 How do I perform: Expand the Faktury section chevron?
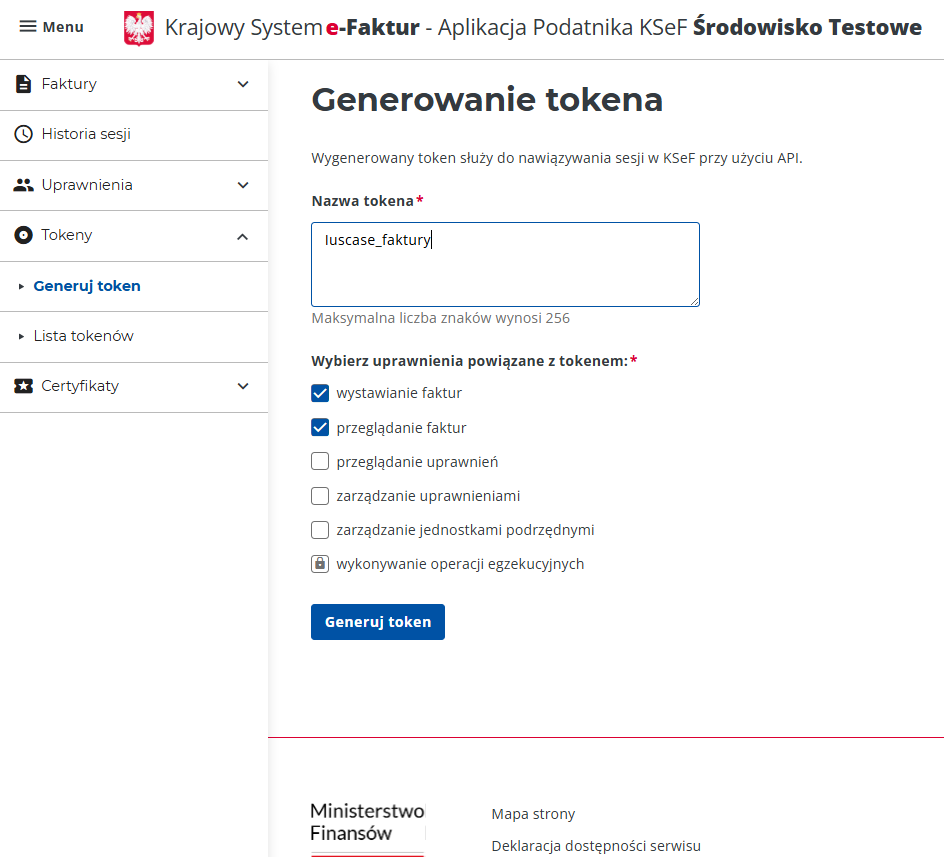[243, 84]
